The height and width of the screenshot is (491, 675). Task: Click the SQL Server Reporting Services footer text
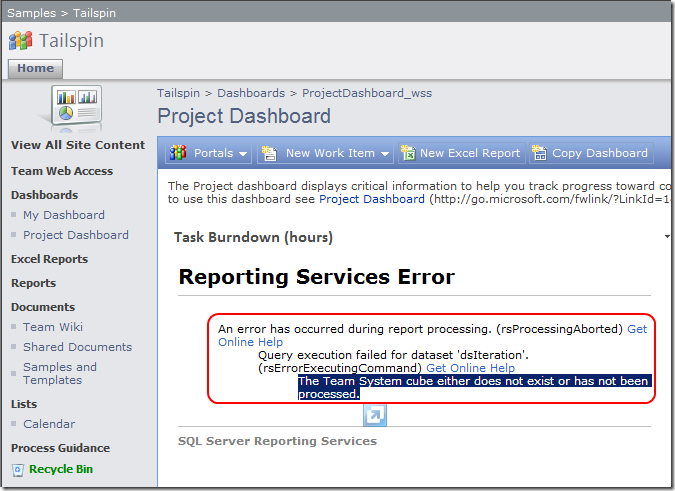pyautogui.click(x=277, y=441)
